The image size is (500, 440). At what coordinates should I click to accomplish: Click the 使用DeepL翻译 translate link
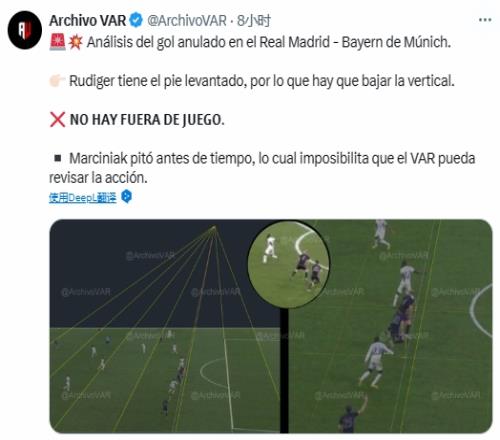coord(83,198)
